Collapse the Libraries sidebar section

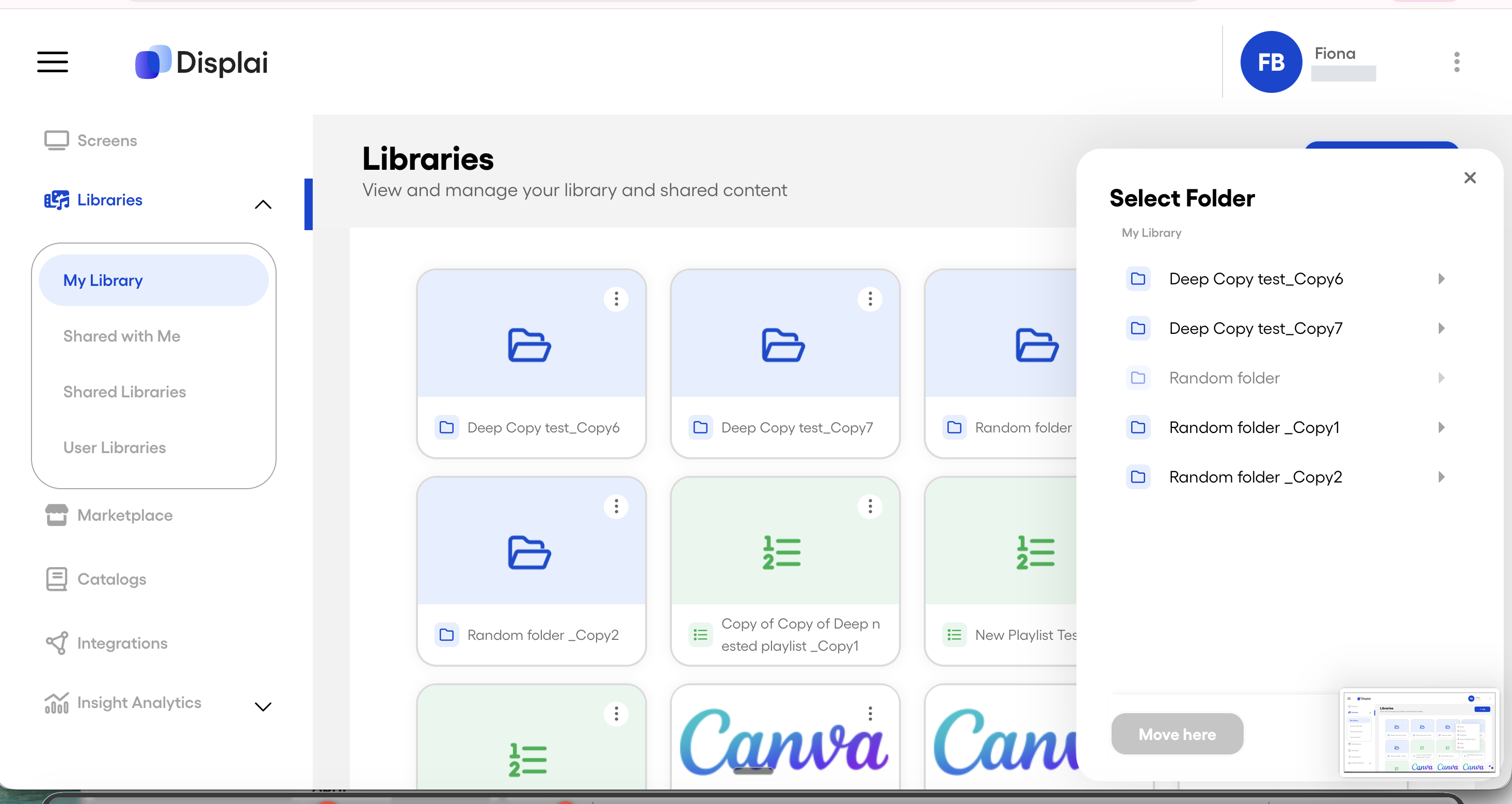point(263,204)
